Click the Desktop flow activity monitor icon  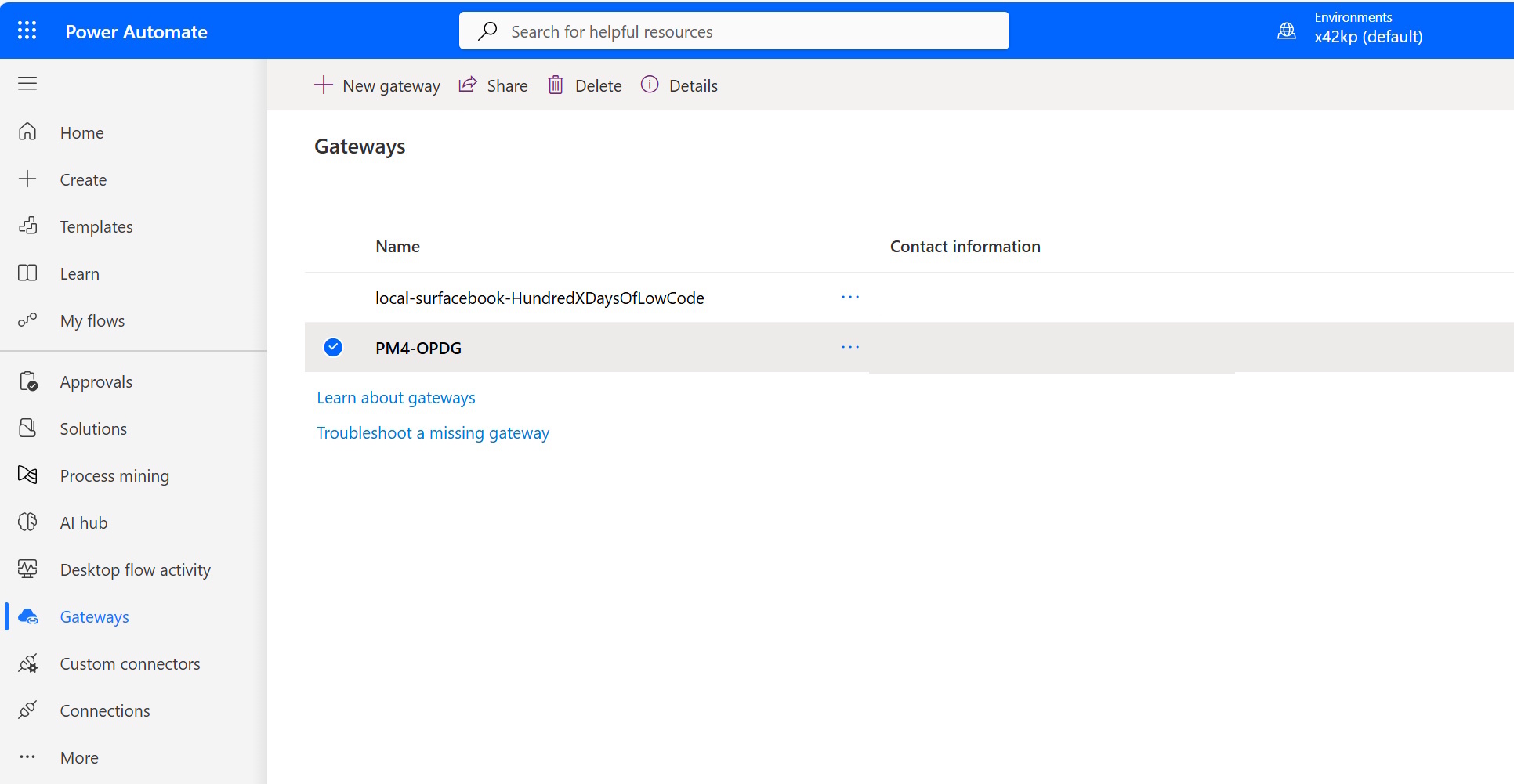click(27, 569)
